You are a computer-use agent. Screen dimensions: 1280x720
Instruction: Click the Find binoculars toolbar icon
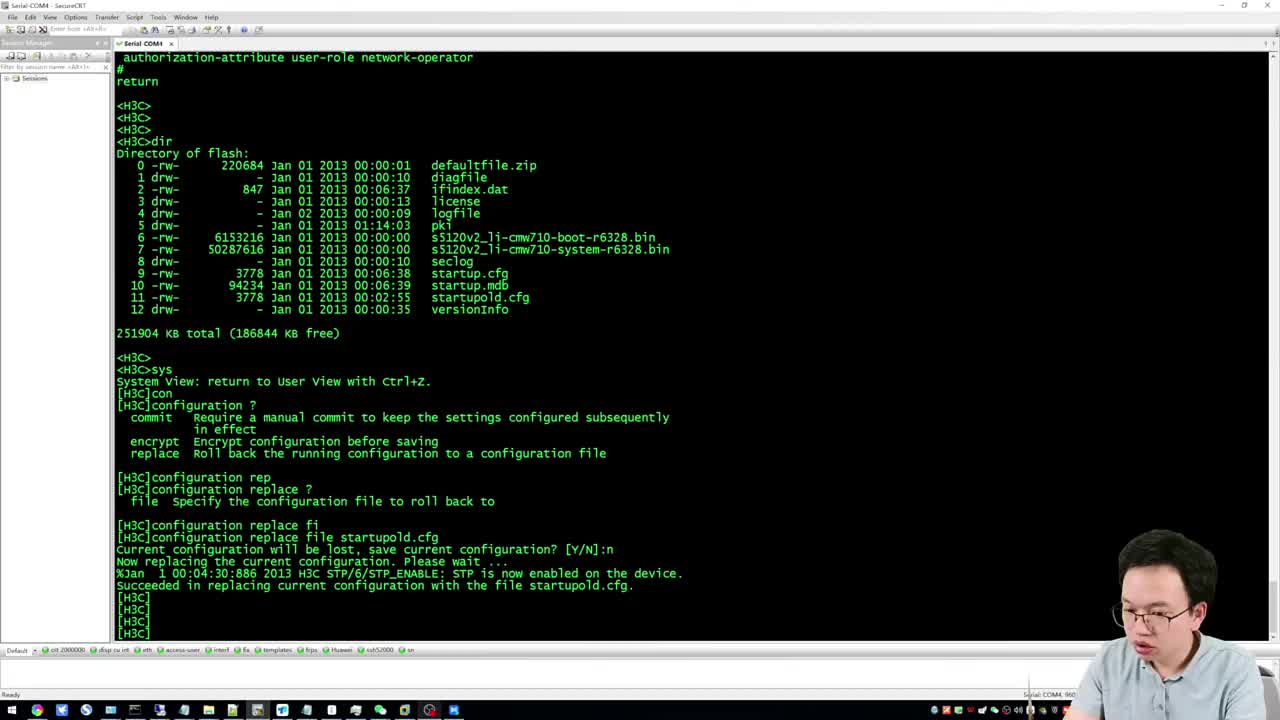155,29
